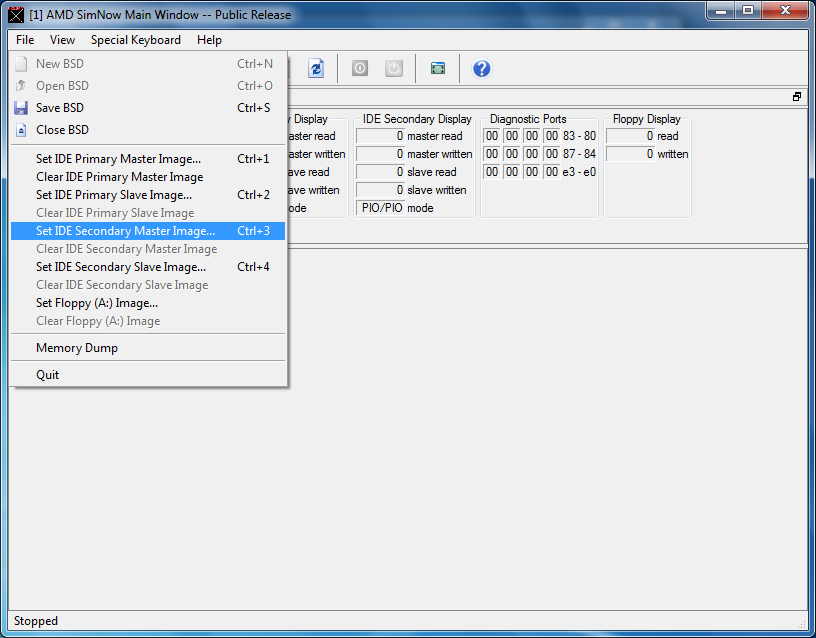Minimize the SimNow main window
The image size is (816, 638).
tap(721, 11)
